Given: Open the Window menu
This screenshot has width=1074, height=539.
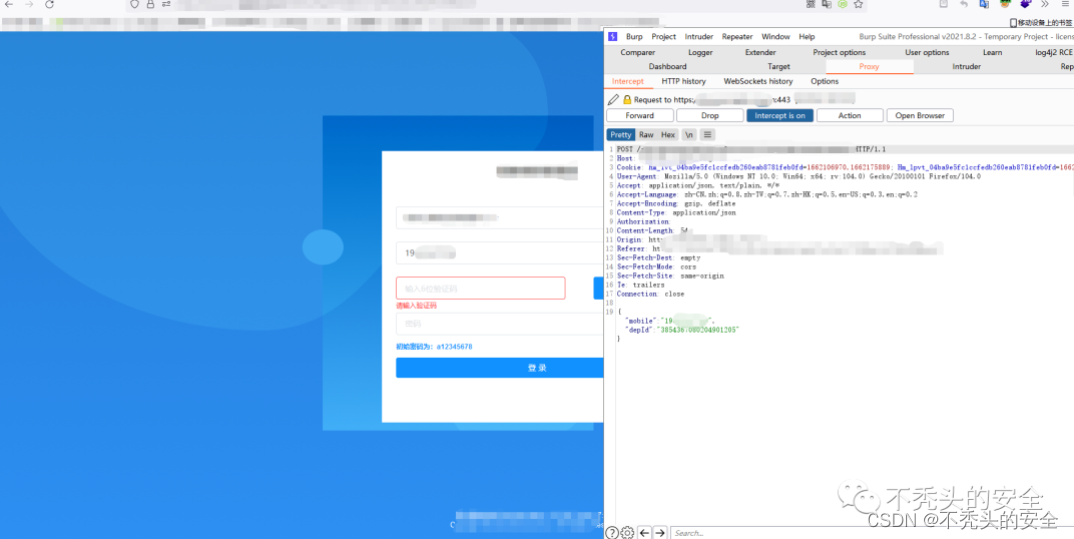Looking at the screenshot, I should pyautogui.click(x=775, y=37).
